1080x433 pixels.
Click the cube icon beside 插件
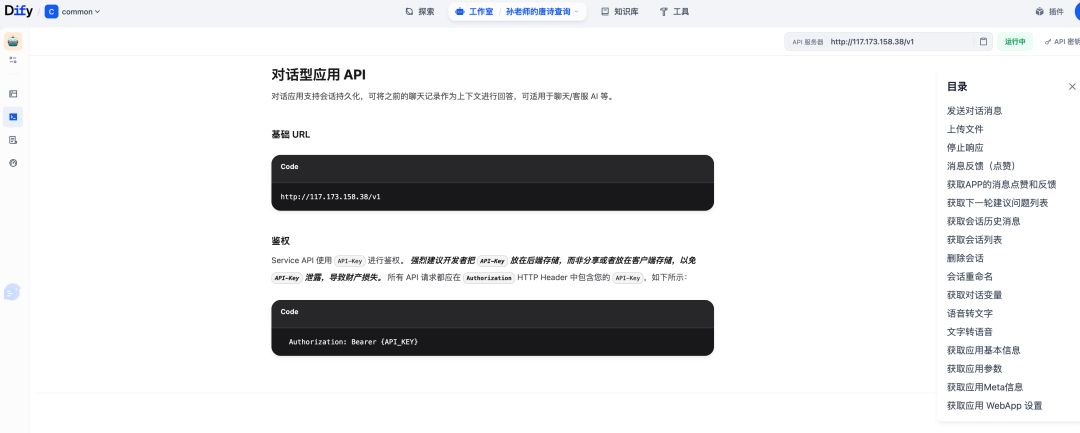coord(1039,12)
